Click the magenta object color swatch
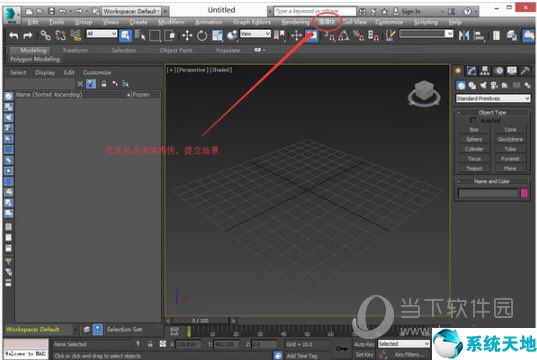537x360 pixels. click(x=524, y=193)
